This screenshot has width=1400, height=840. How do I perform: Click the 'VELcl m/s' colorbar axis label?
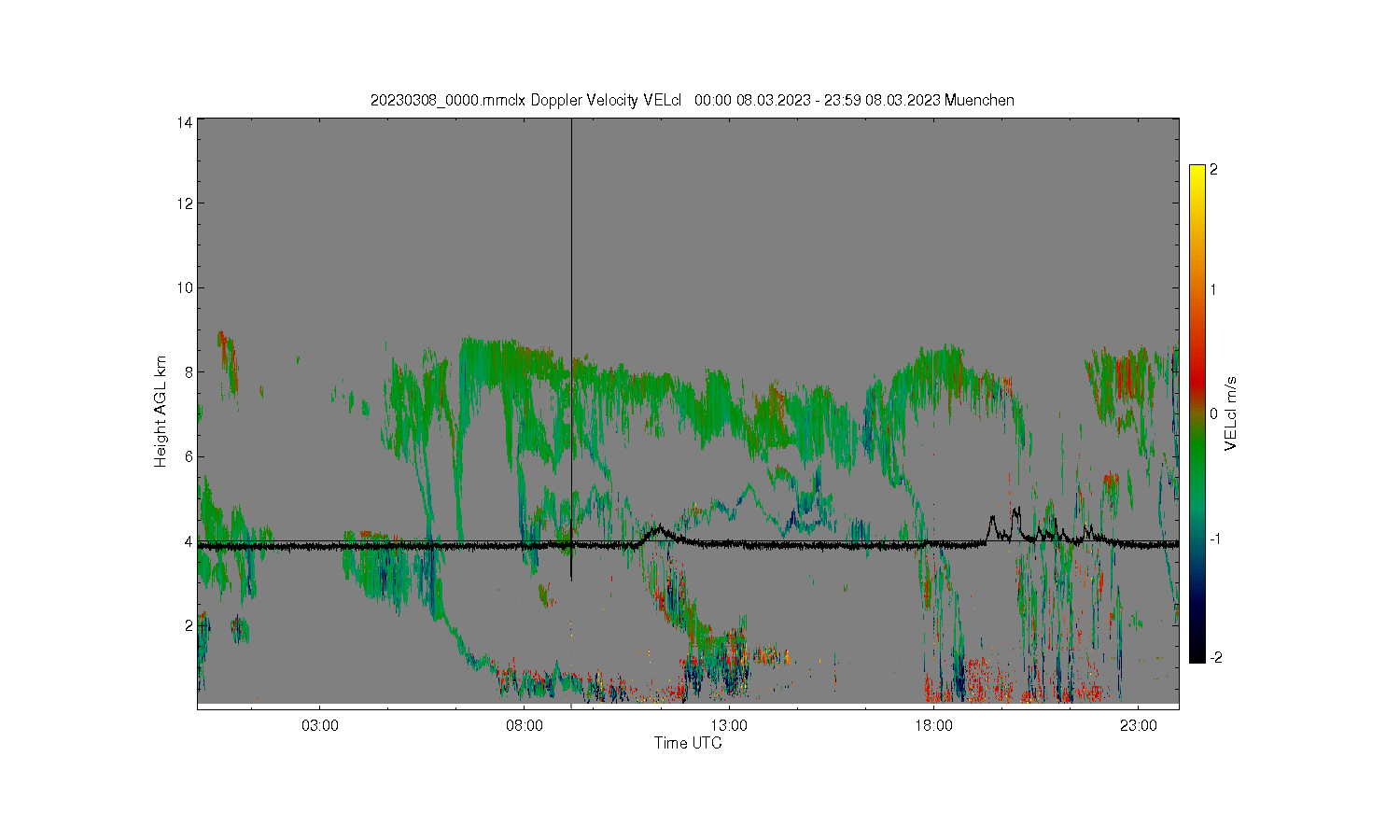[x=1231, y=413]
